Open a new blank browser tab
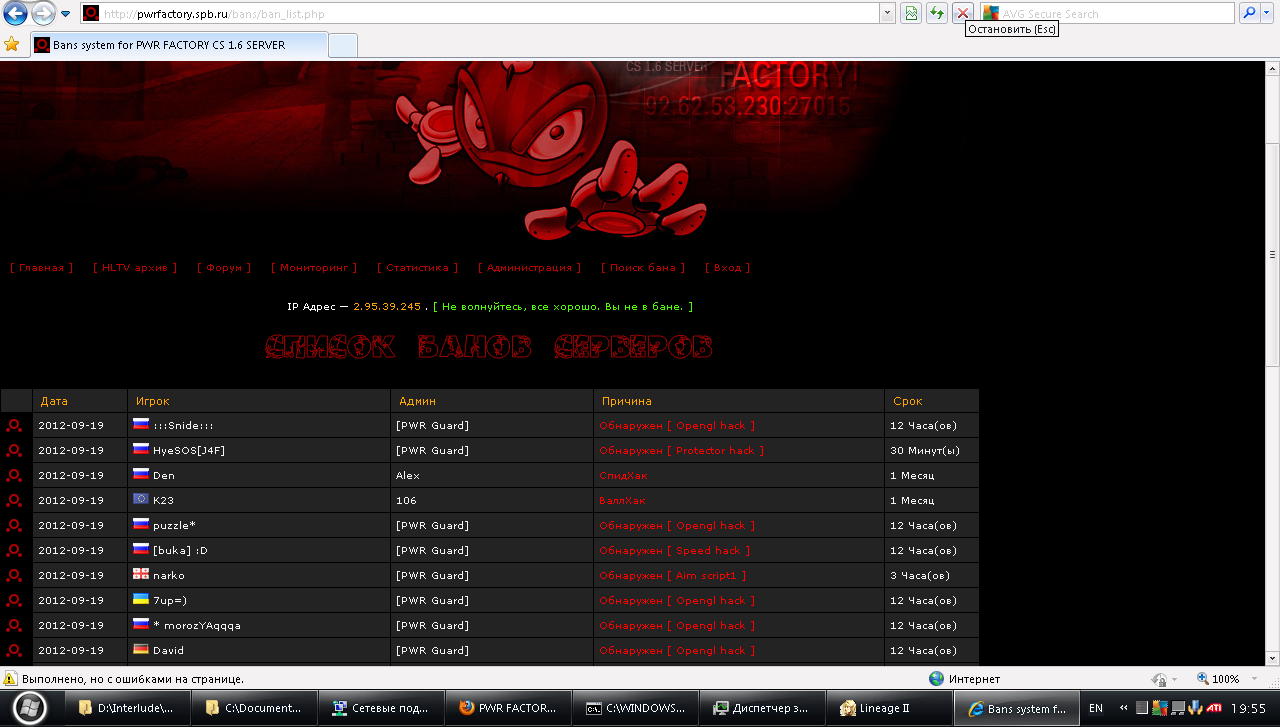Image resolution: width=1280 pixels, height=727 pixels. click(343, 45)
